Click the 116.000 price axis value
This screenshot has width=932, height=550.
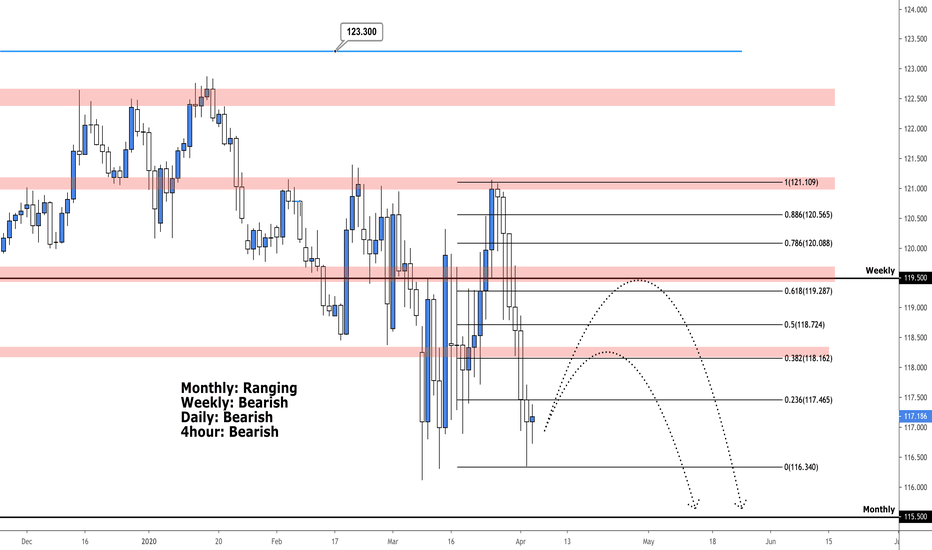click(915, 488)
